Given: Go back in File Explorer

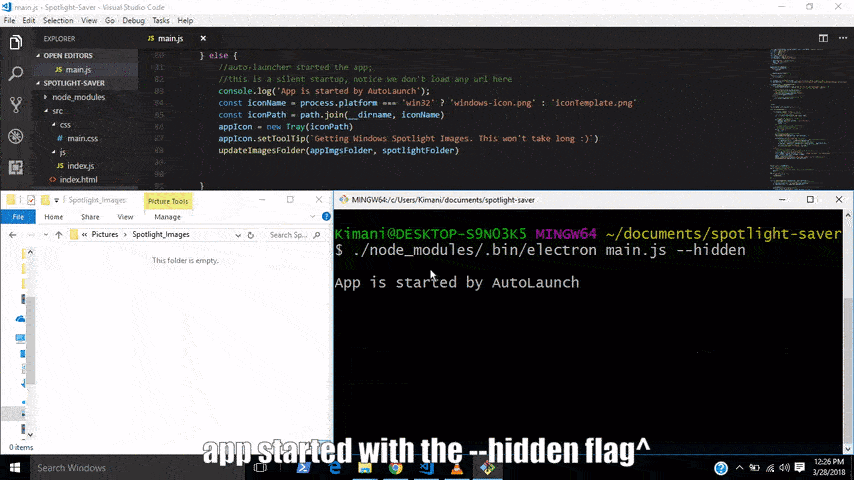Looking at the screenshot, I should pyautogui.click(x=13, y=235).
